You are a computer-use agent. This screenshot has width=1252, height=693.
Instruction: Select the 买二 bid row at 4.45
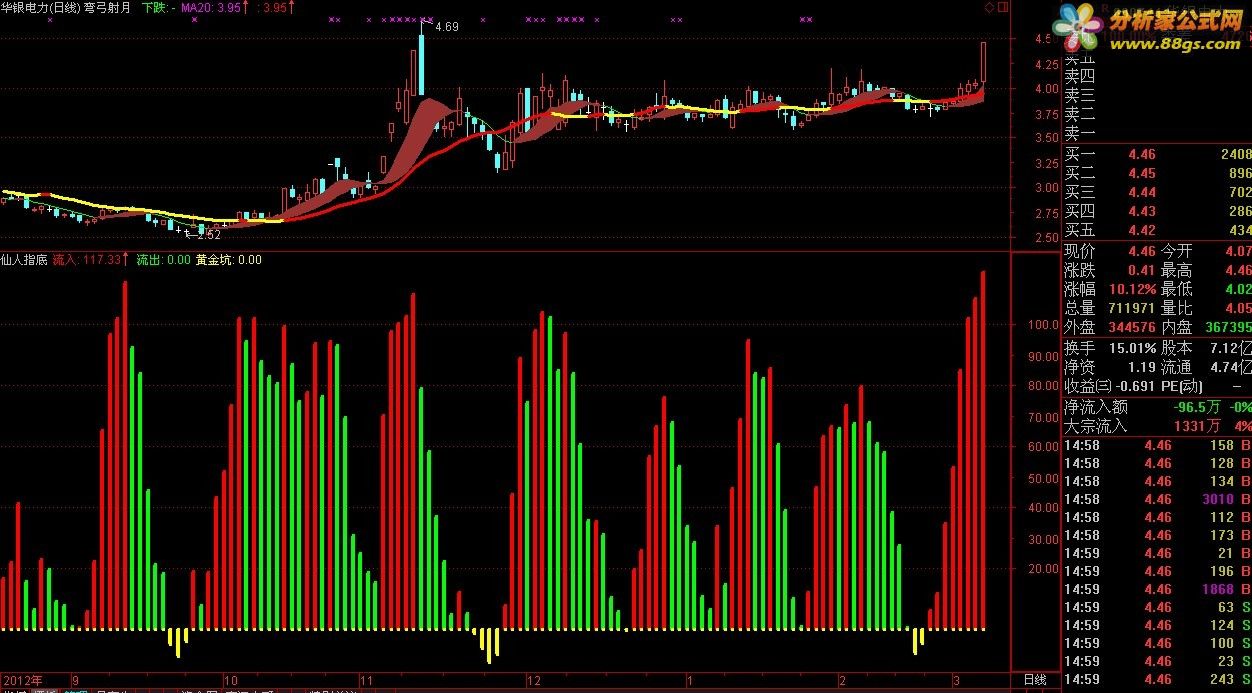1156,173
